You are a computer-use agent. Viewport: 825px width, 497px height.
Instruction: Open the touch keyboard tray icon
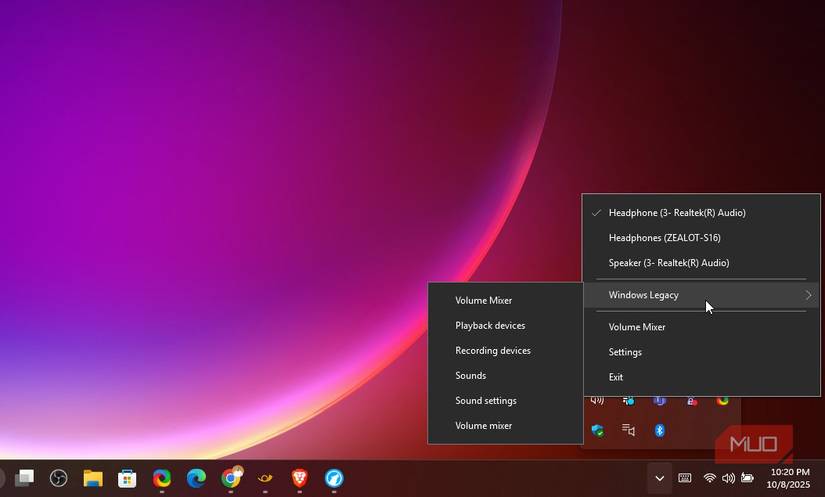(x=685, y=478)
